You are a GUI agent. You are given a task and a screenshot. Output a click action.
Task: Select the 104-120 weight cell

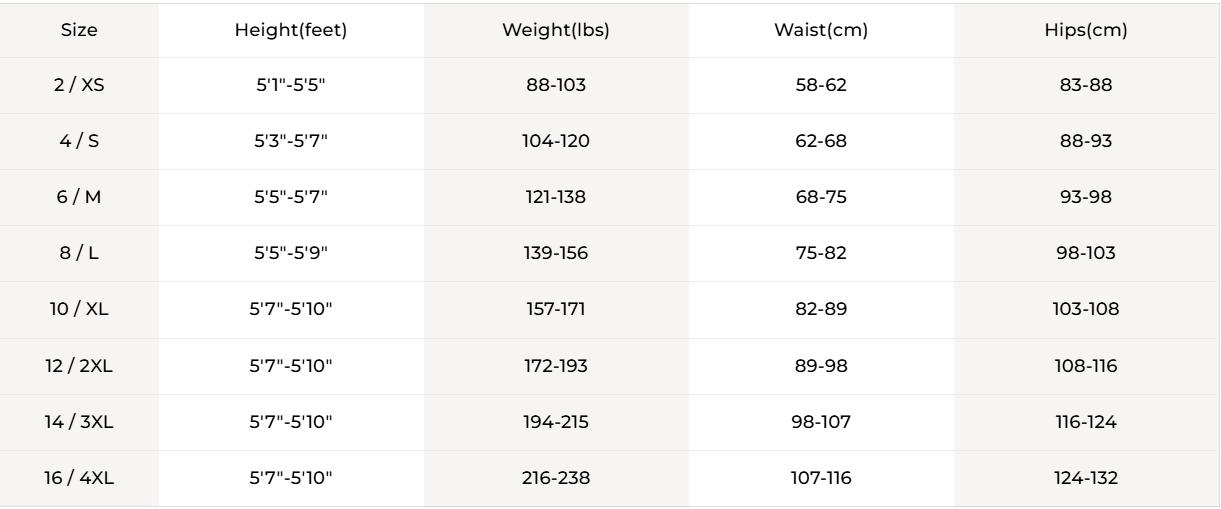556,142
